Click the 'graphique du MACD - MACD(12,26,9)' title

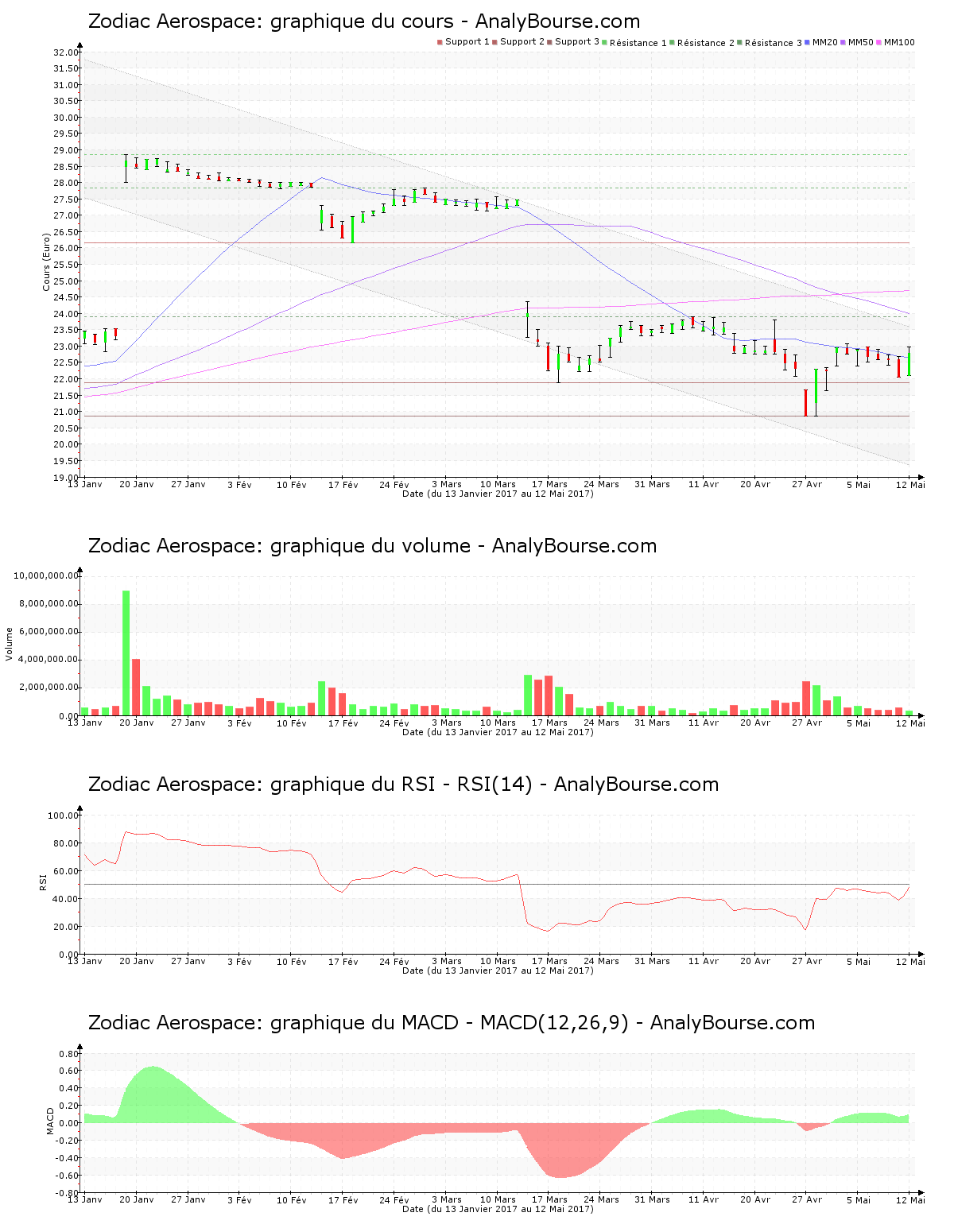[452, 1023]
